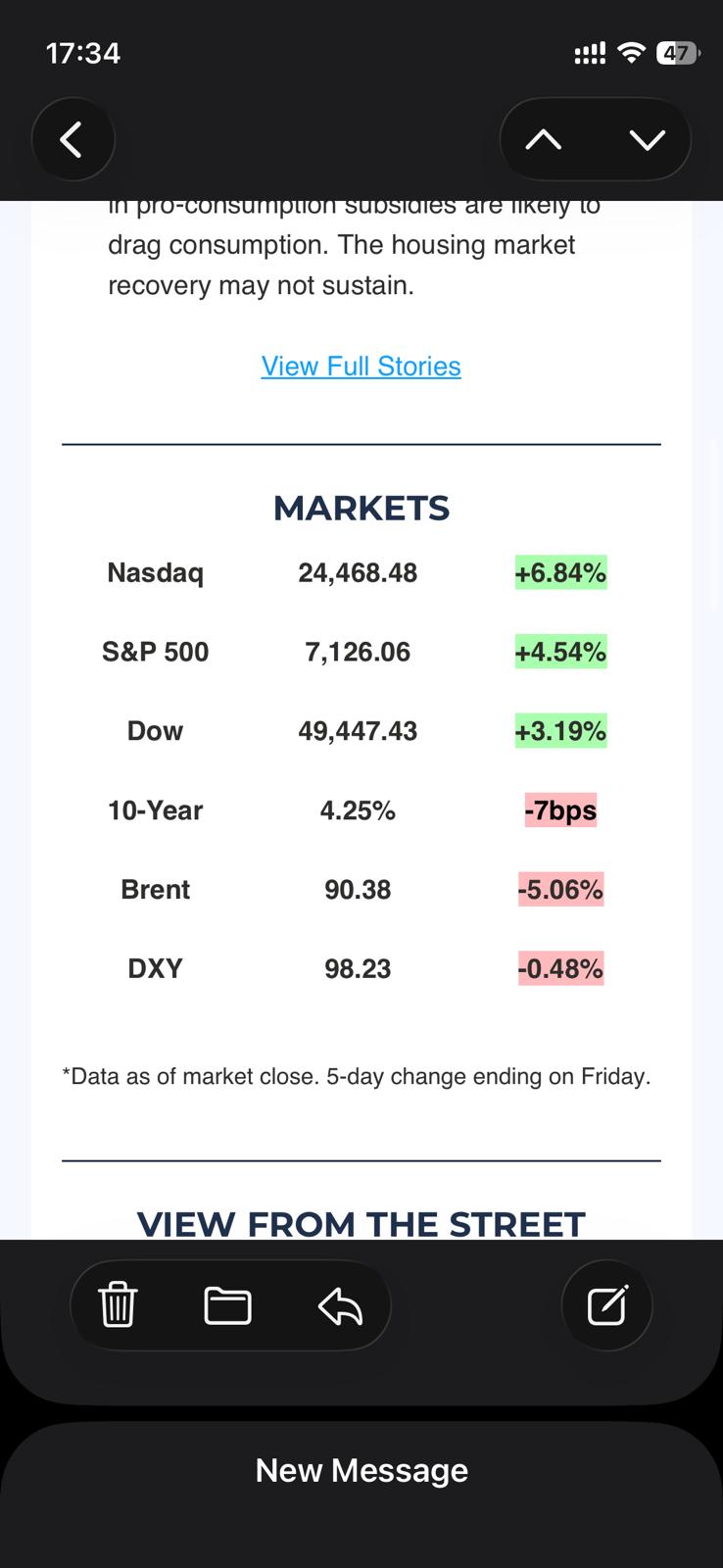Tap the VIEW FROM THE STREET heading

[x=361, y=1224]
